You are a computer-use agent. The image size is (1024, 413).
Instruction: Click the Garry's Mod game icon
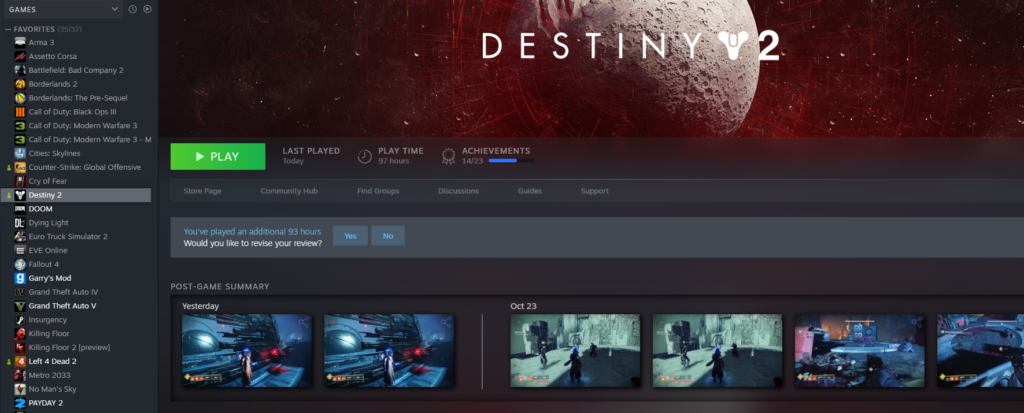[20, 278]
